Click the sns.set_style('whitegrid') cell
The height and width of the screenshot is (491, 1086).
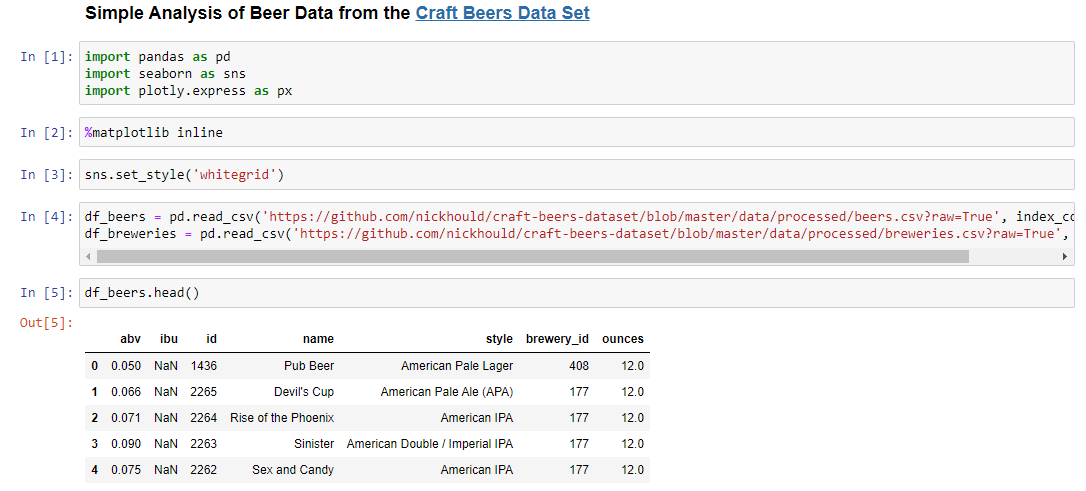tap(577, 175)
